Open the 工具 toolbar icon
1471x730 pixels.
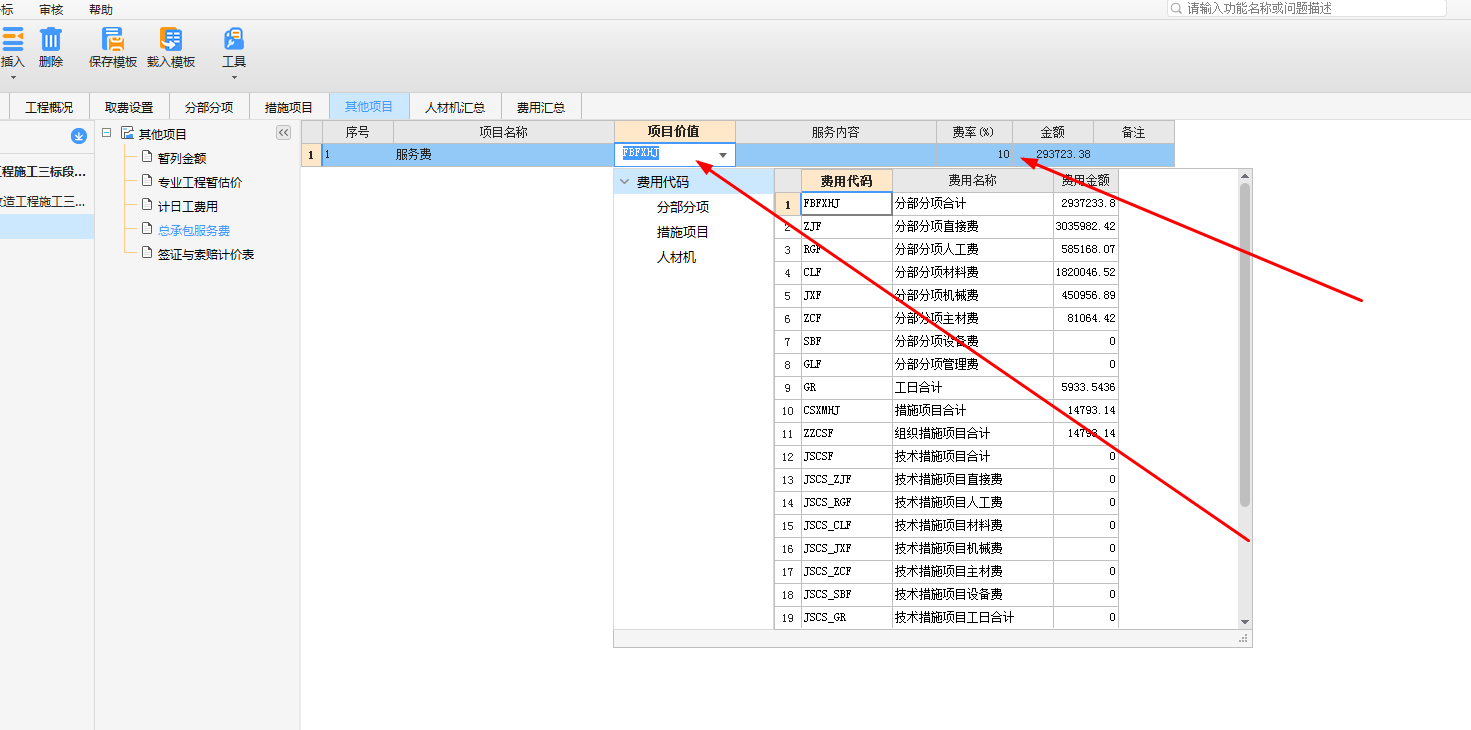234,40
